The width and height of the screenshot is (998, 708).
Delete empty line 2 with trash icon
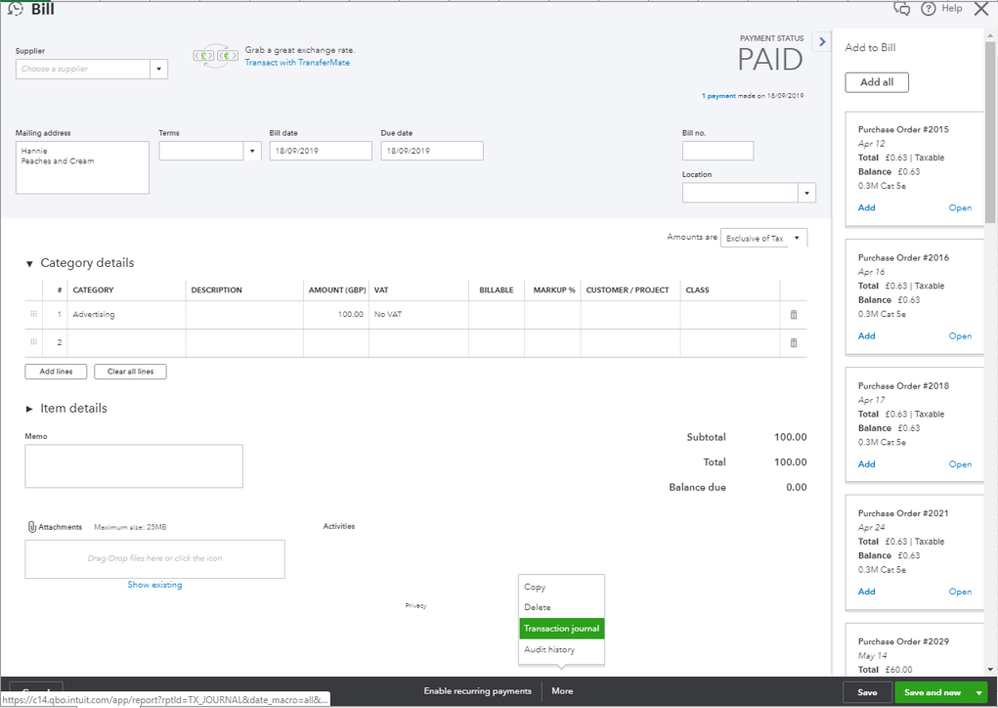[x=794, y=343]
